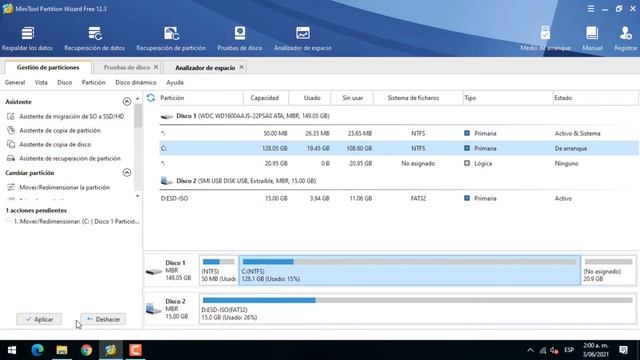Open Analizador de espacio tool

point(302,39)
